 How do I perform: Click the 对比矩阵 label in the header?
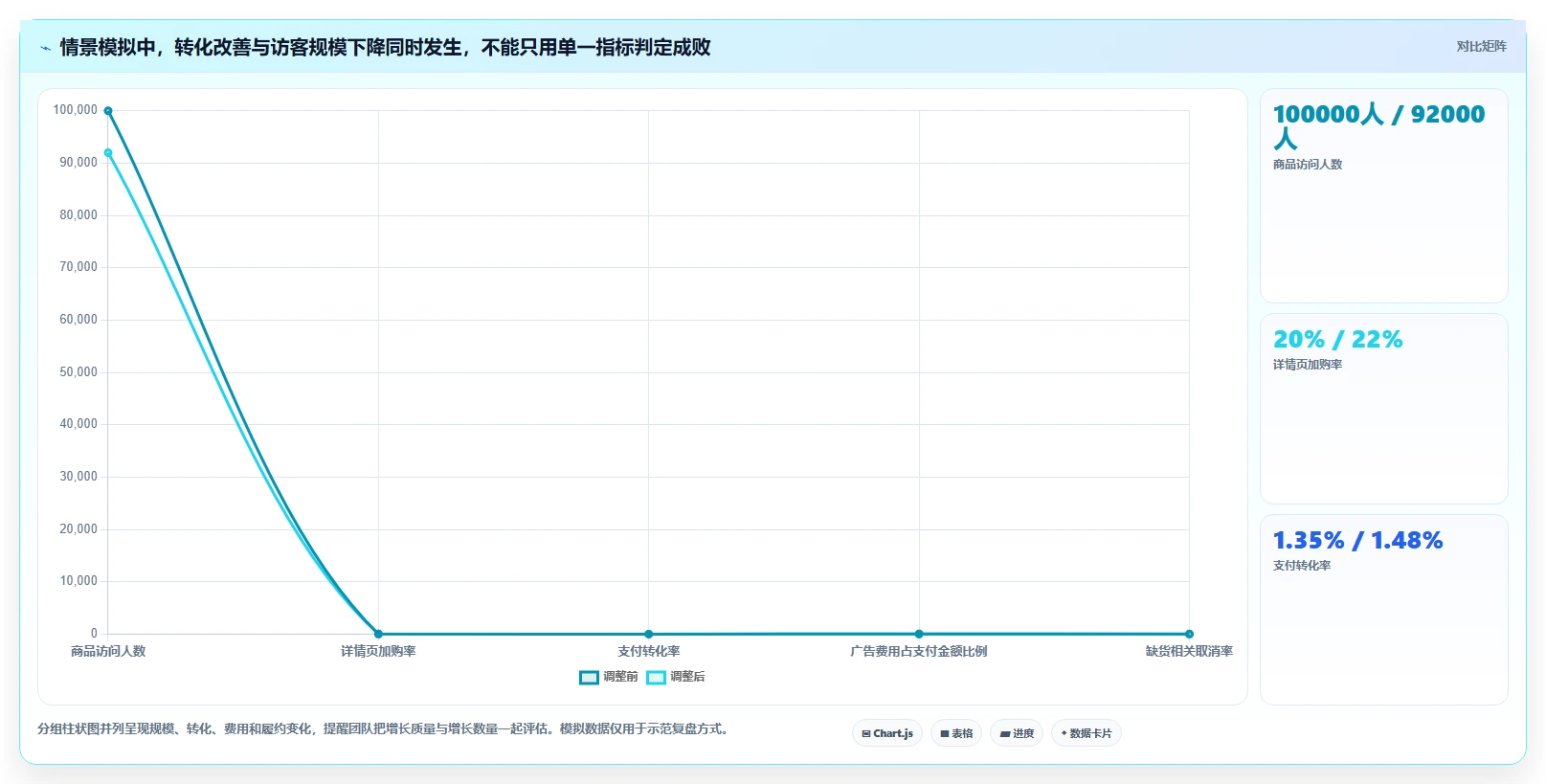click(x=1481, y=46)
